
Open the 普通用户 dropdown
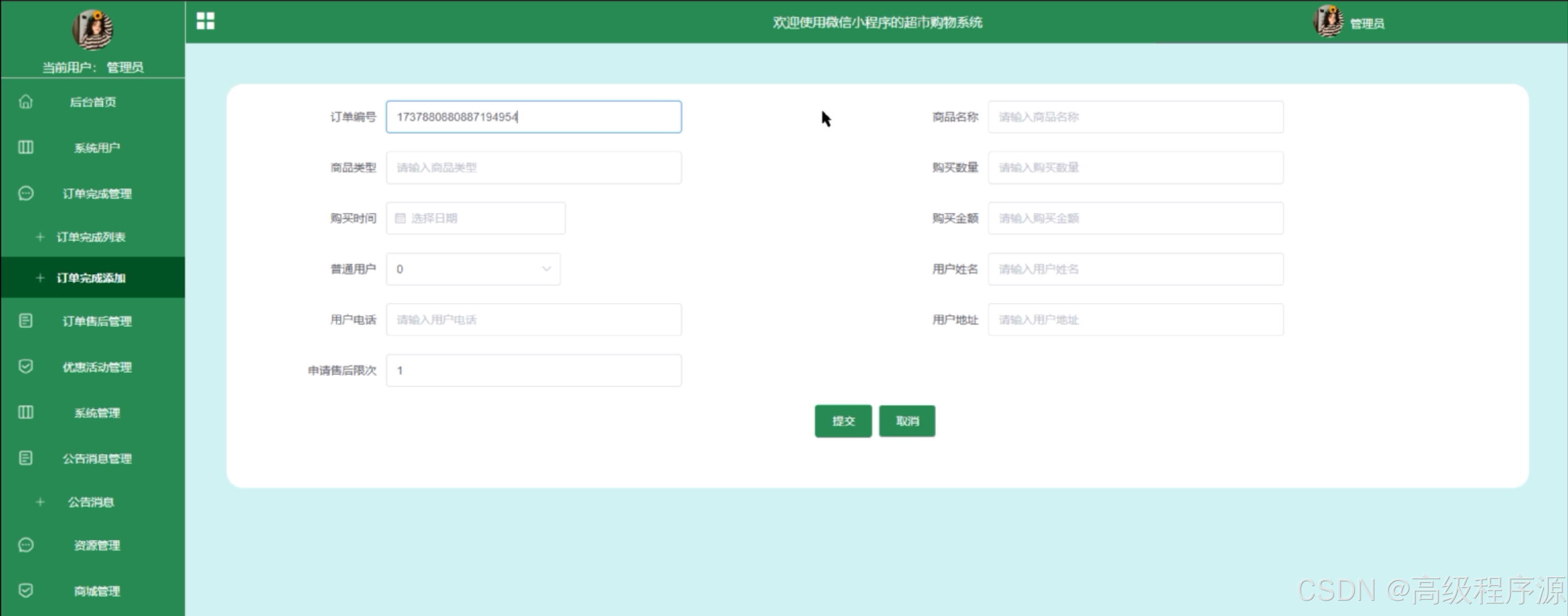(x=473, y=269)
